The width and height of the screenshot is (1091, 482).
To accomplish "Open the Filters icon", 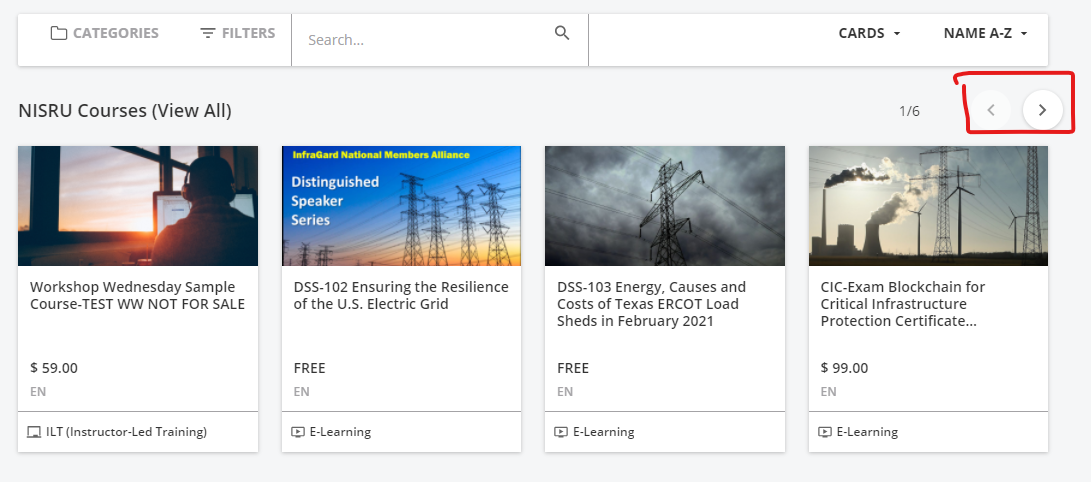I will (207, 33).
